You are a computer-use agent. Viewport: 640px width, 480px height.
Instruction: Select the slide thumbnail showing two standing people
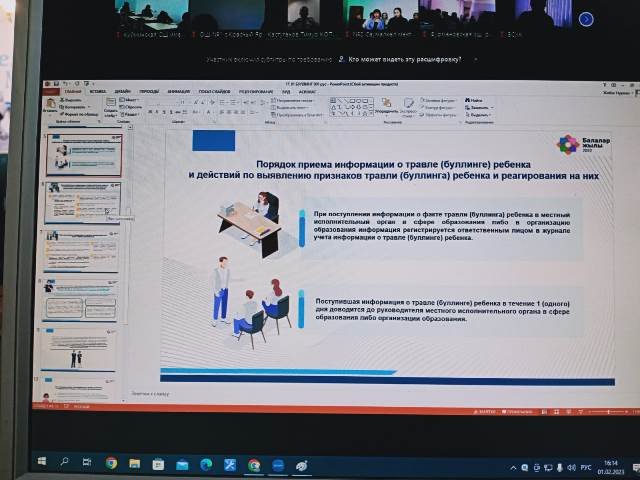[x=78, y=350]
